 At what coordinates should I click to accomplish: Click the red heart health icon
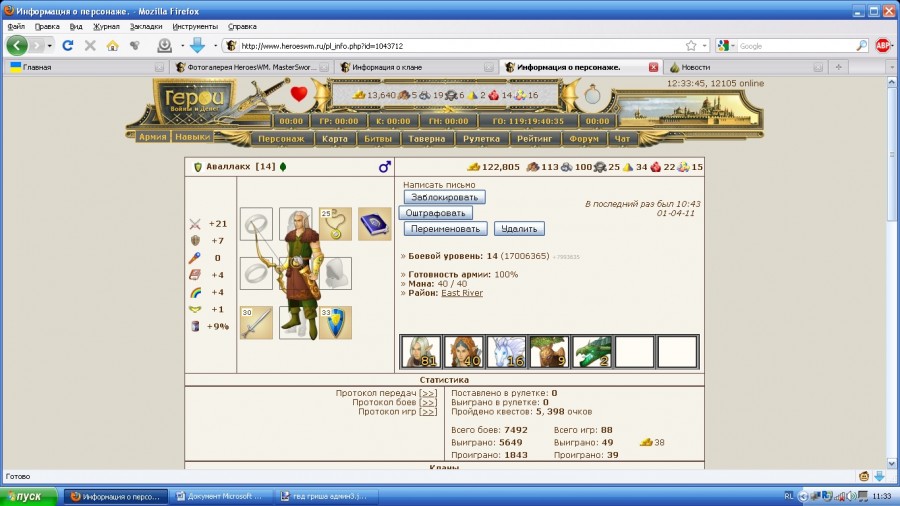[298, 94]
